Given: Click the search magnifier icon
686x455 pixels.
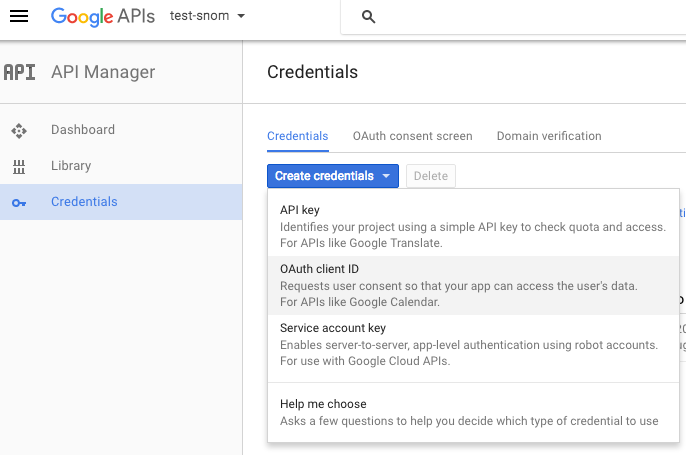Looking at the screenshot, I should [x=368, y=17].
